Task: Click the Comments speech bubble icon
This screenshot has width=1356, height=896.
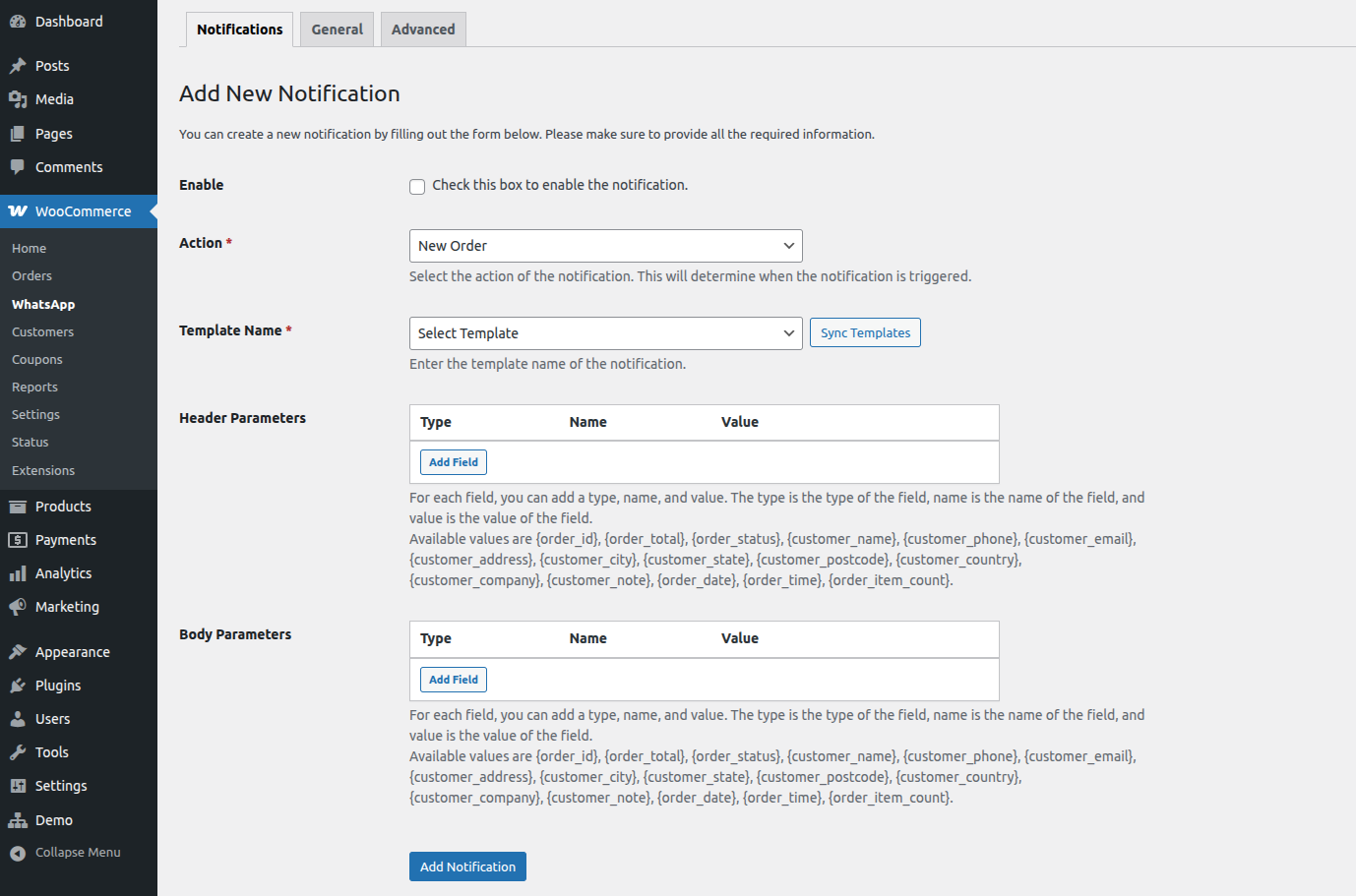Action: click(18, 167)
